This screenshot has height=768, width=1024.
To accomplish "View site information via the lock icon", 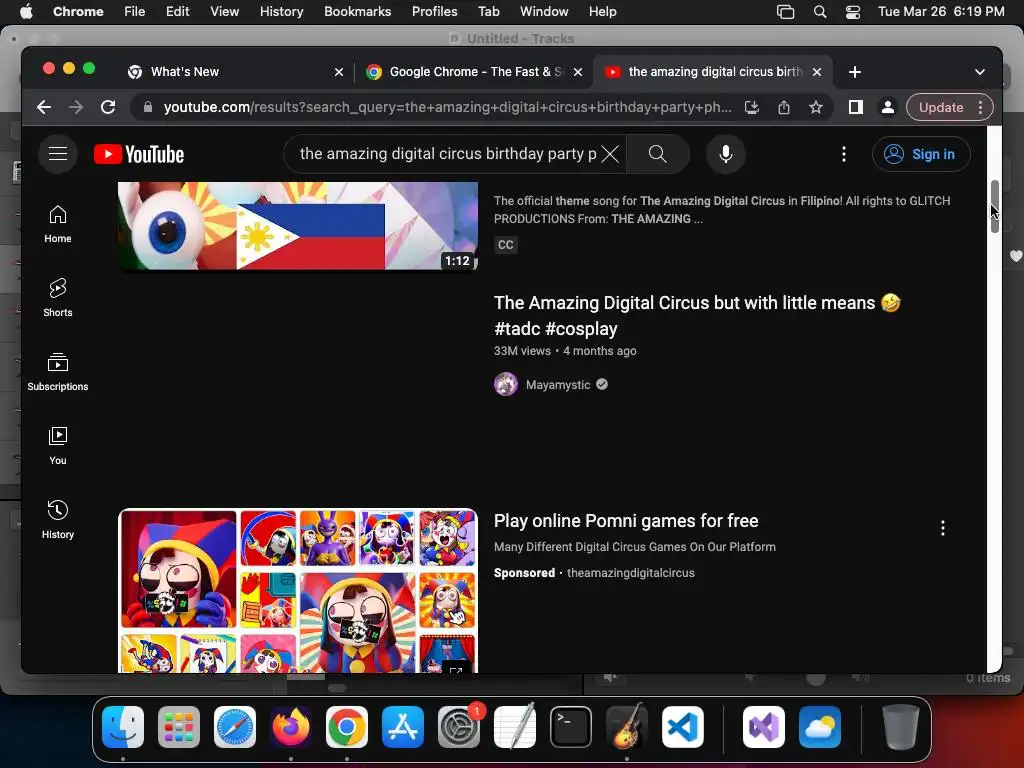I will 148,107.
